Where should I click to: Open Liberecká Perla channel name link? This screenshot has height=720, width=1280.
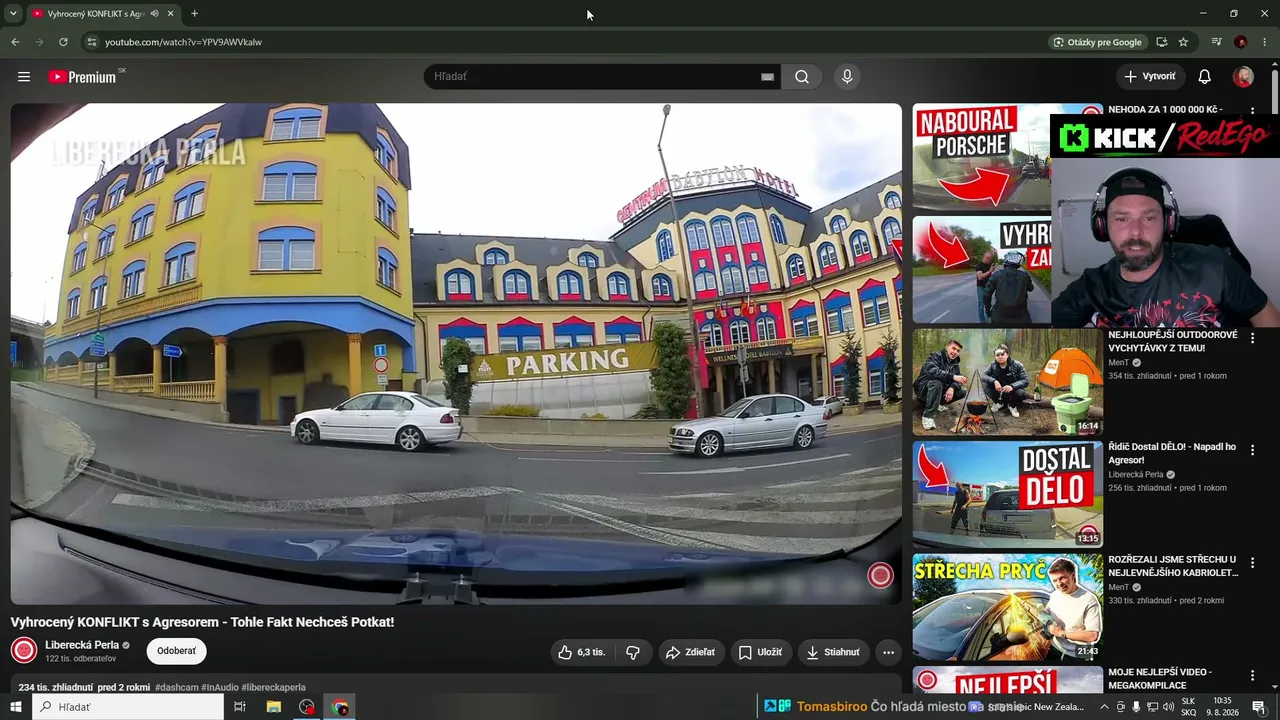click(x=82, y=645)
